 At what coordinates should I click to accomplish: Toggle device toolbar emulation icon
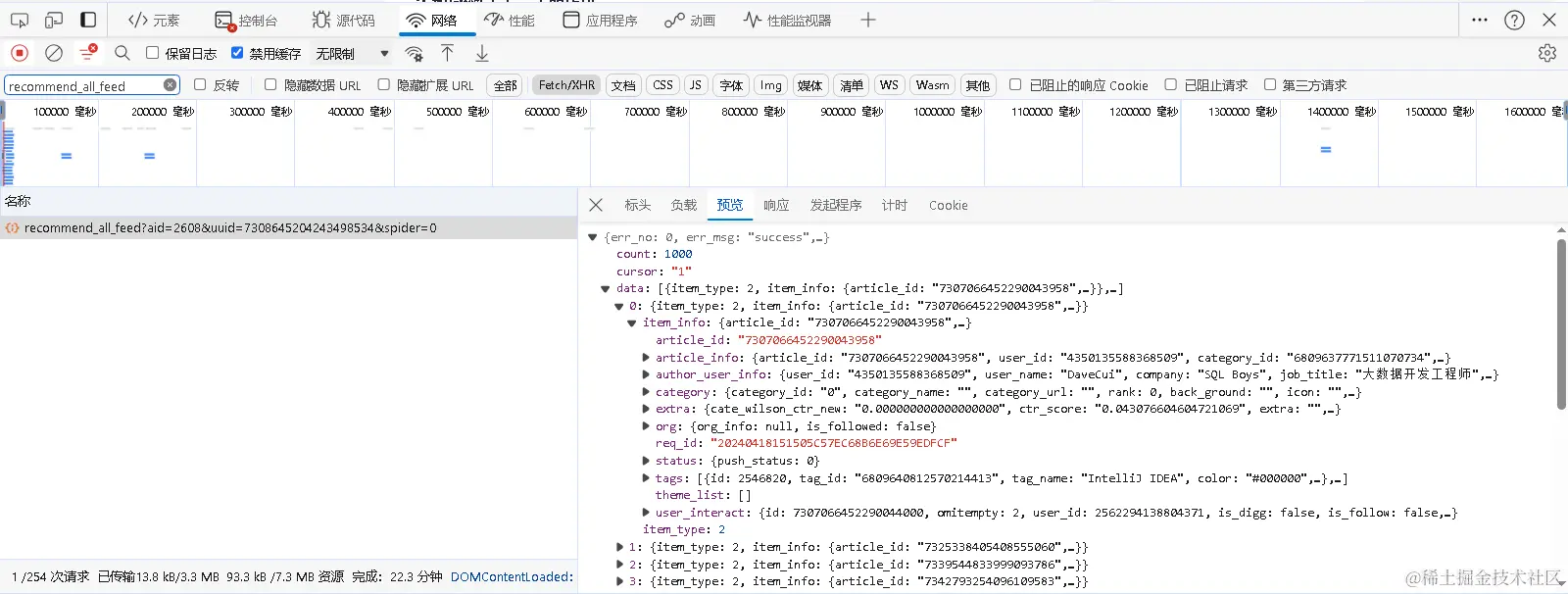pyautogui.click(x=54, y=20)
